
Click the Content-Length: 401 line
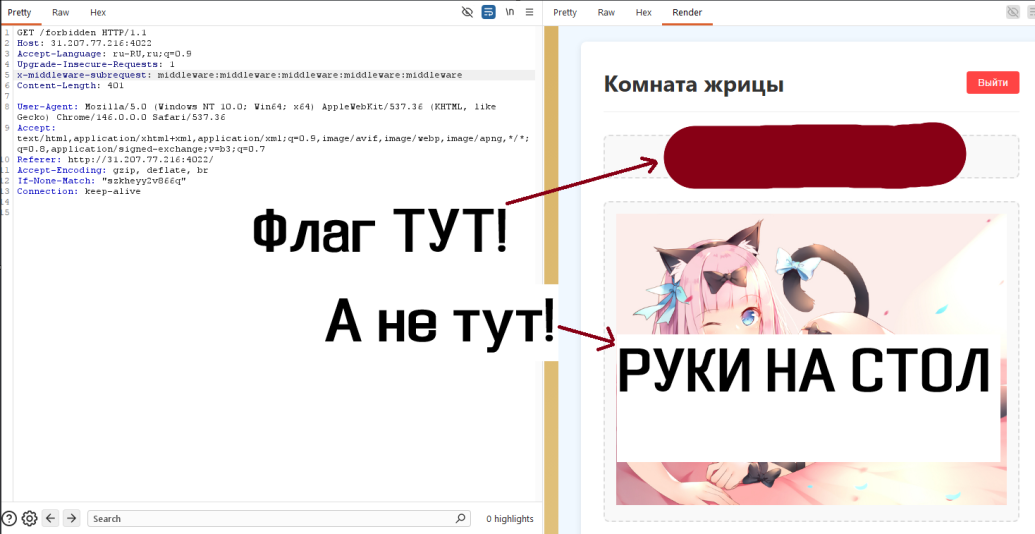[71, 85]
